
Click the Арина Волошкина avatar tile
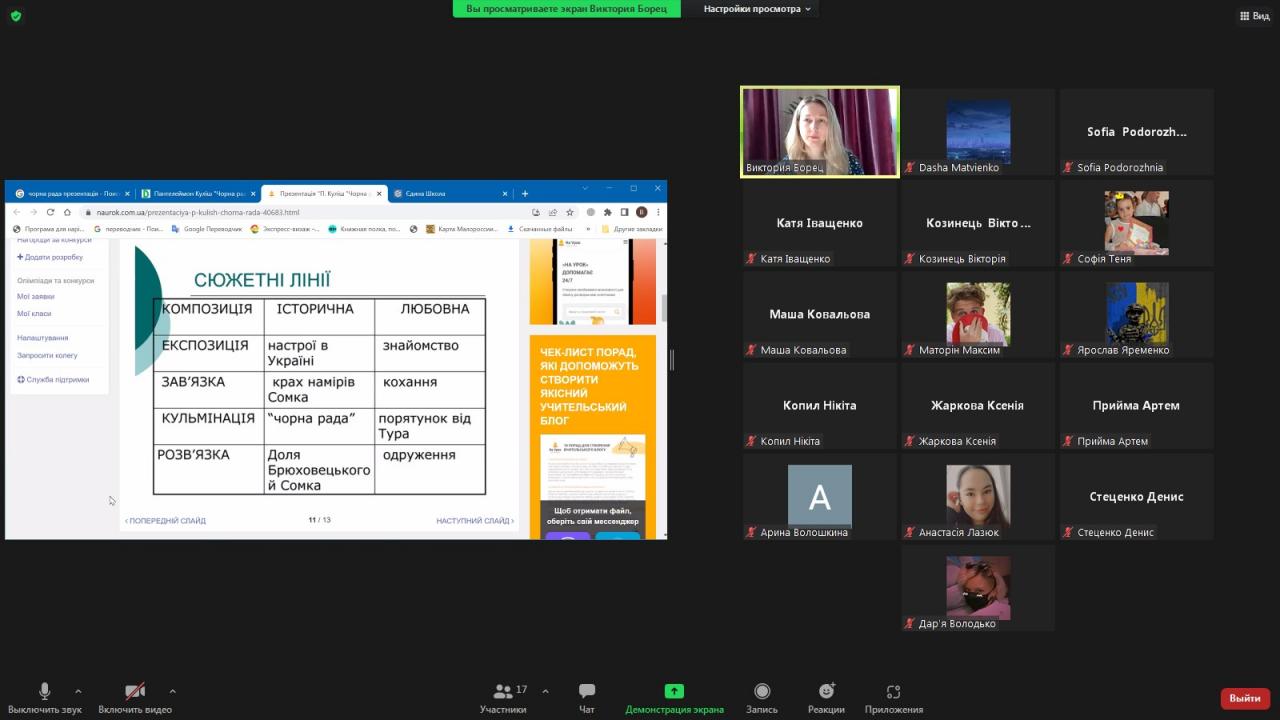click(x=819, y=497)
